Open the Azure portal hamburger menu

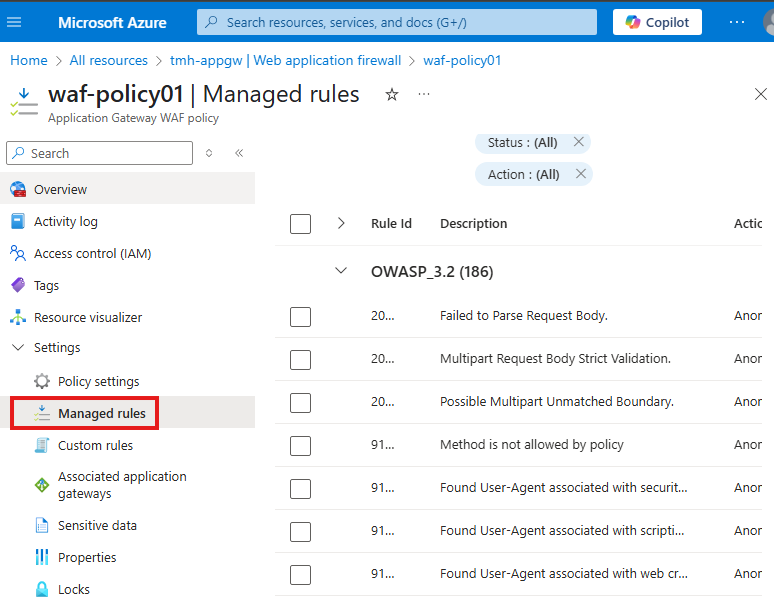point(14,22)
